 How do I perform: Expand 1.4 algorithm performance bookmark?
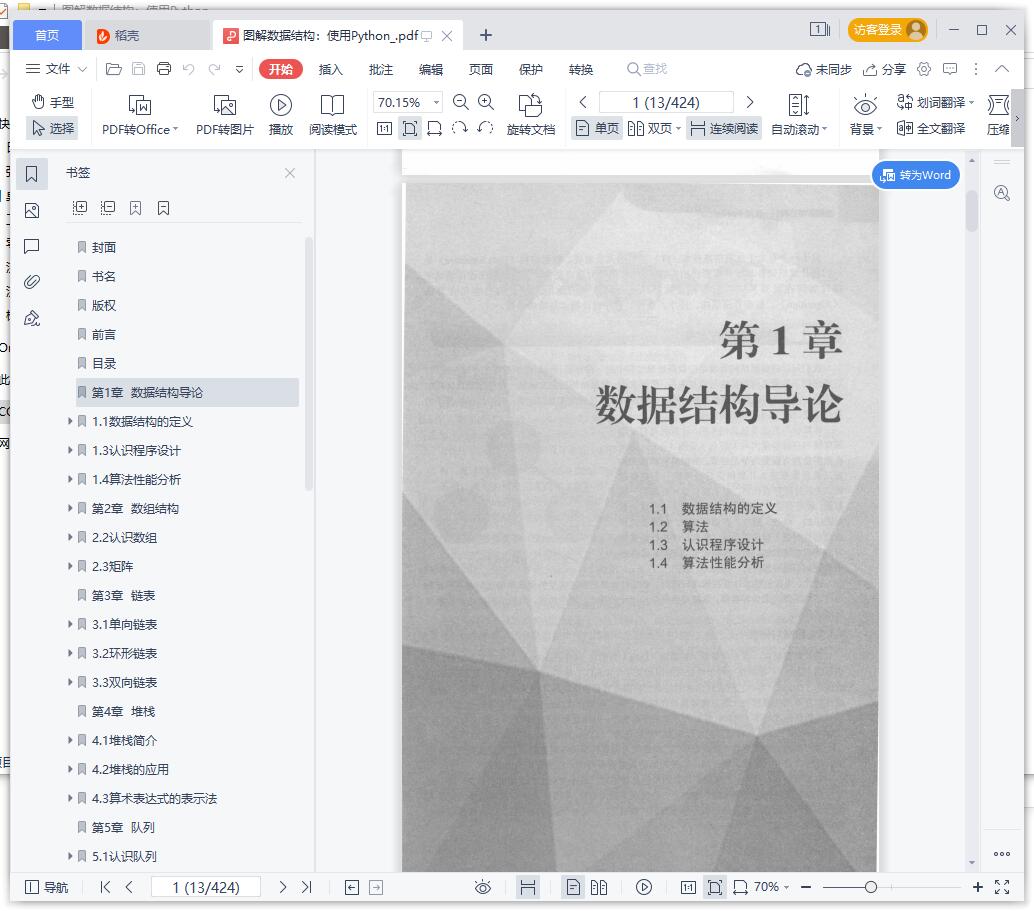tap(70, 479)
